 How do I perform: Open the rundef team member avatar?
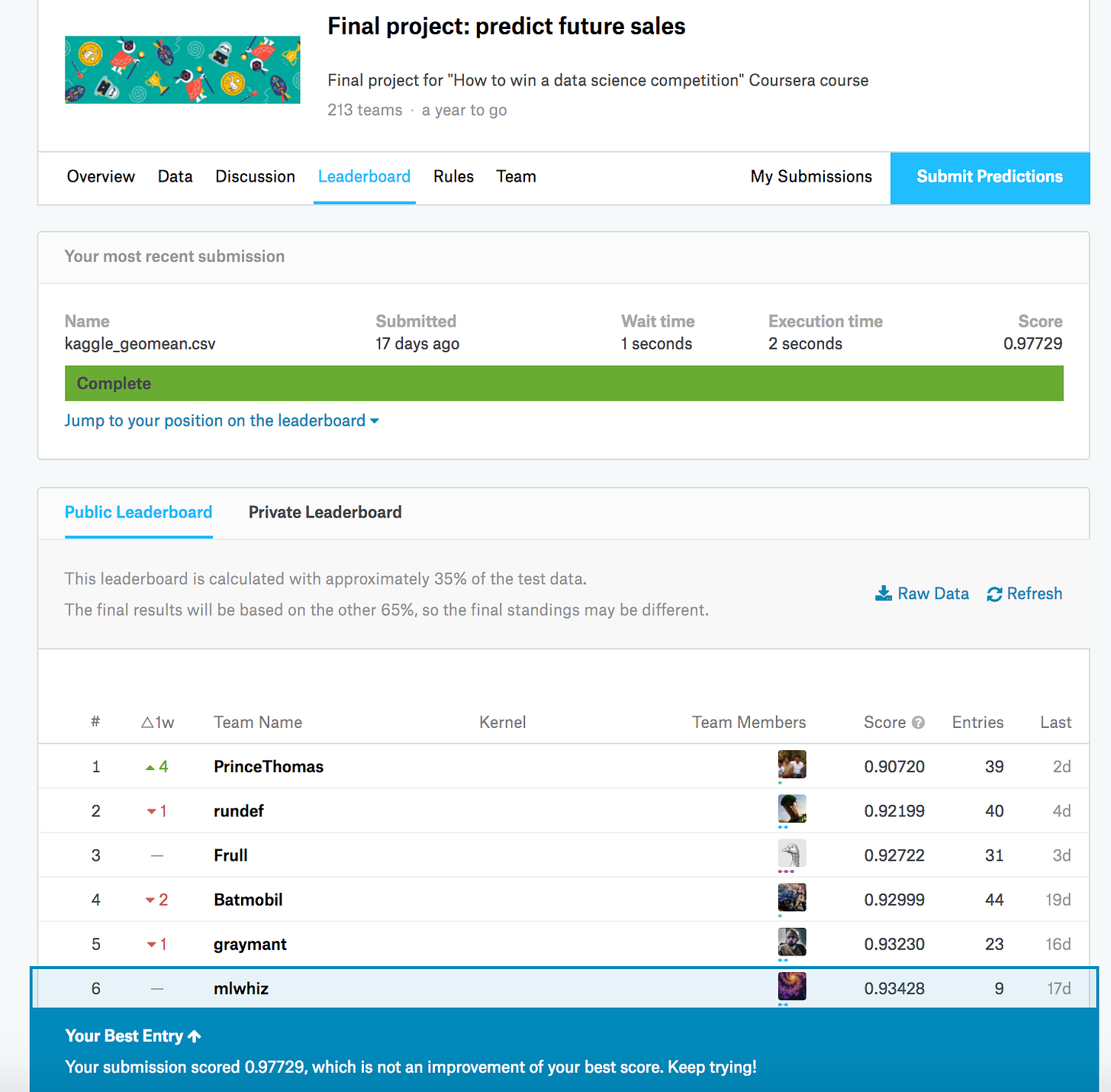pos(792,809)
